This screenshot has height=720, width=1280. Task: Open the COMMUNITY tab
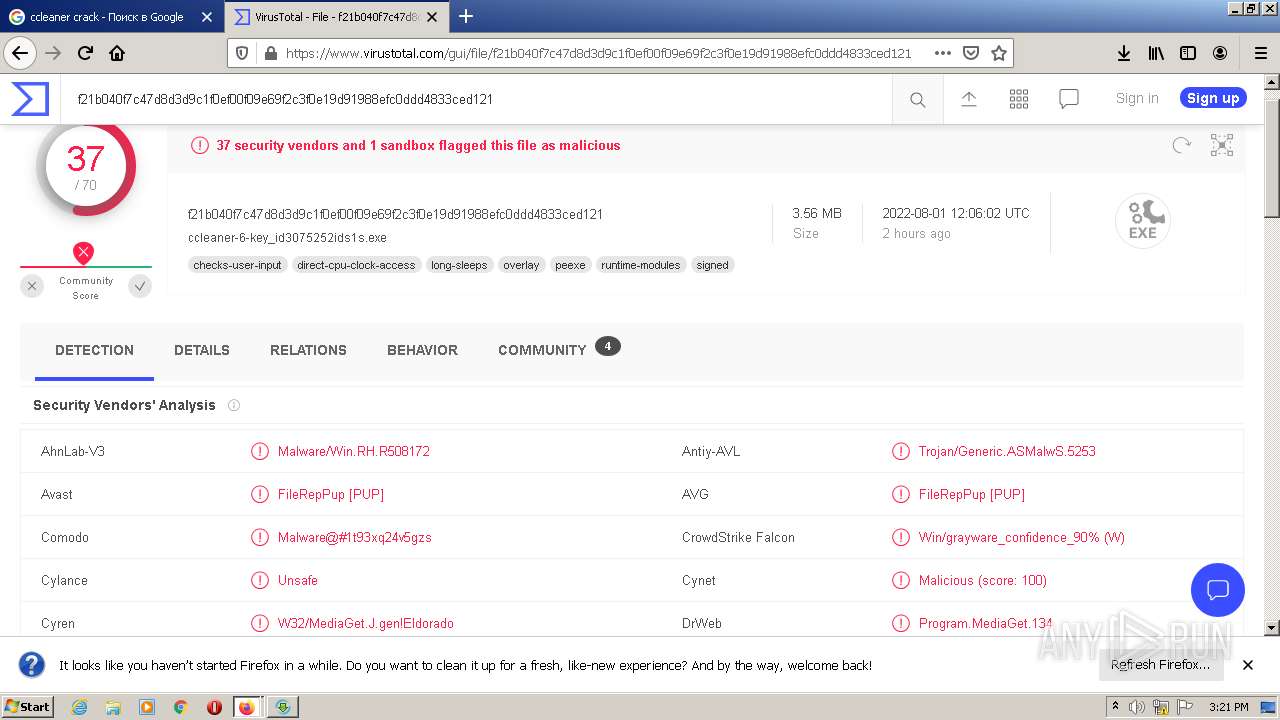pyautogui.click(x=542, y=350)
